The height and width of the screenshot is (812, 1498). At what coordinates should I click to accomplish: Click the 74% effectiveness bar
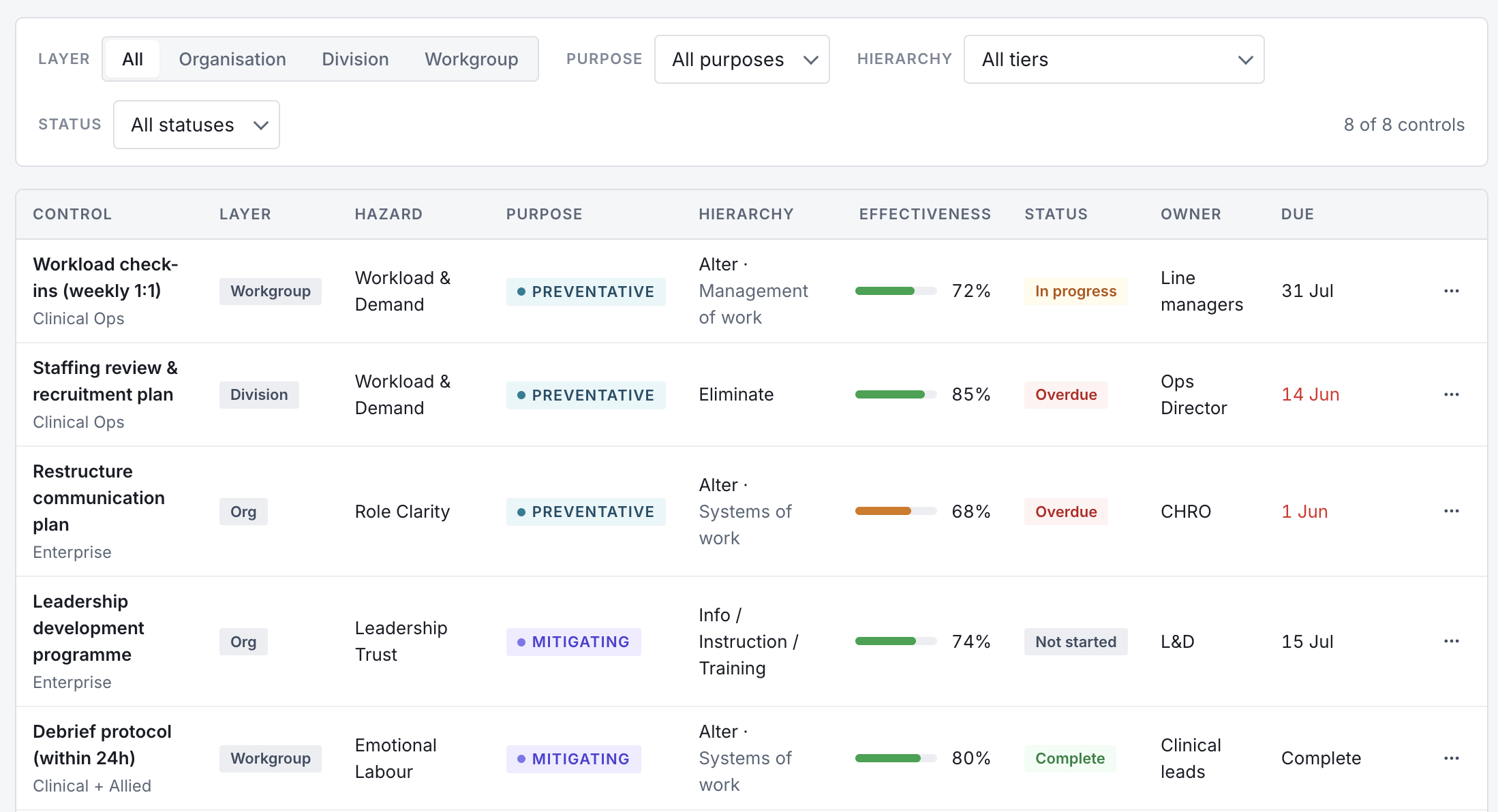coord(896,641)
